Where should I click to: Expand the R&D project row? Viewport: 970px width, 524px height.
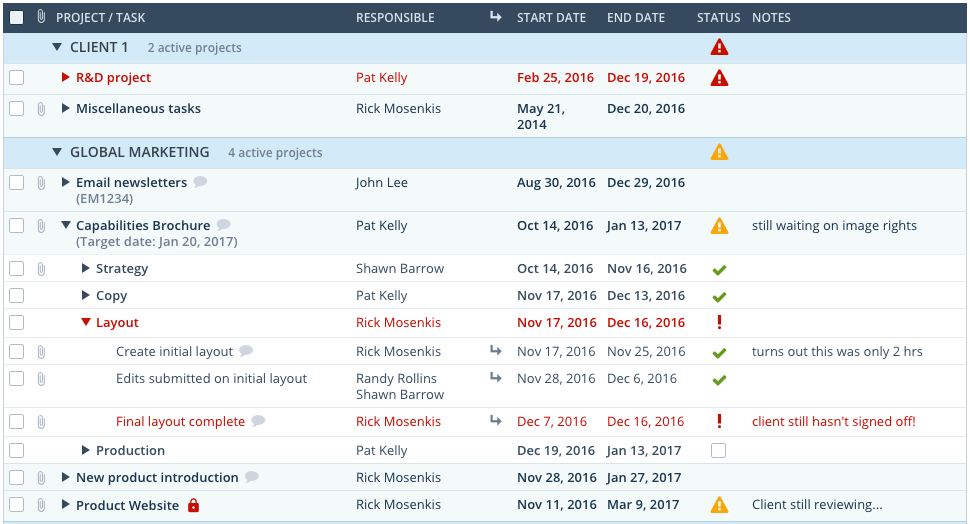point(66,77)
